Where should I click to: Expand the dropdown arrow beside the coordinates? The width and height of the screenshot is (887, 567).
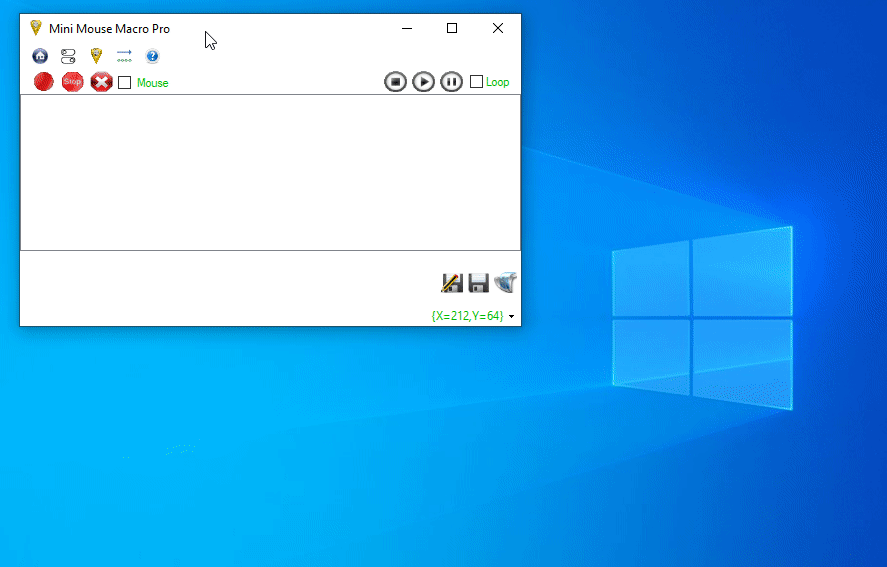(512, 316)
